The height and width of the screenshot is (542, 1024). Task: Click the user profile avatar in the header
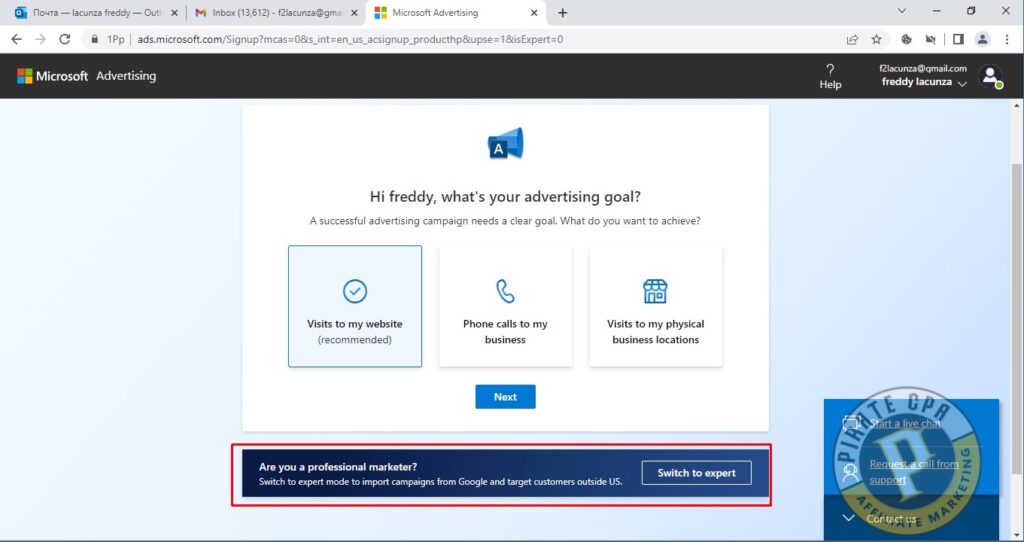[991, 76]
